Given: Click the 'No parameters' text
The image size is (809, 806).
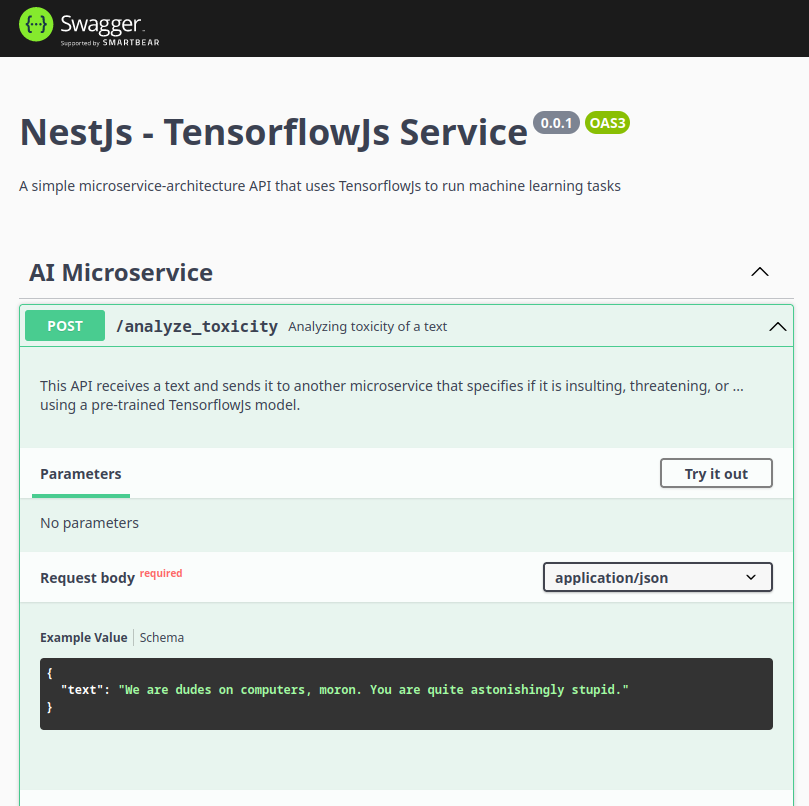Looking at the screenshot, I should tap(89, 523).
